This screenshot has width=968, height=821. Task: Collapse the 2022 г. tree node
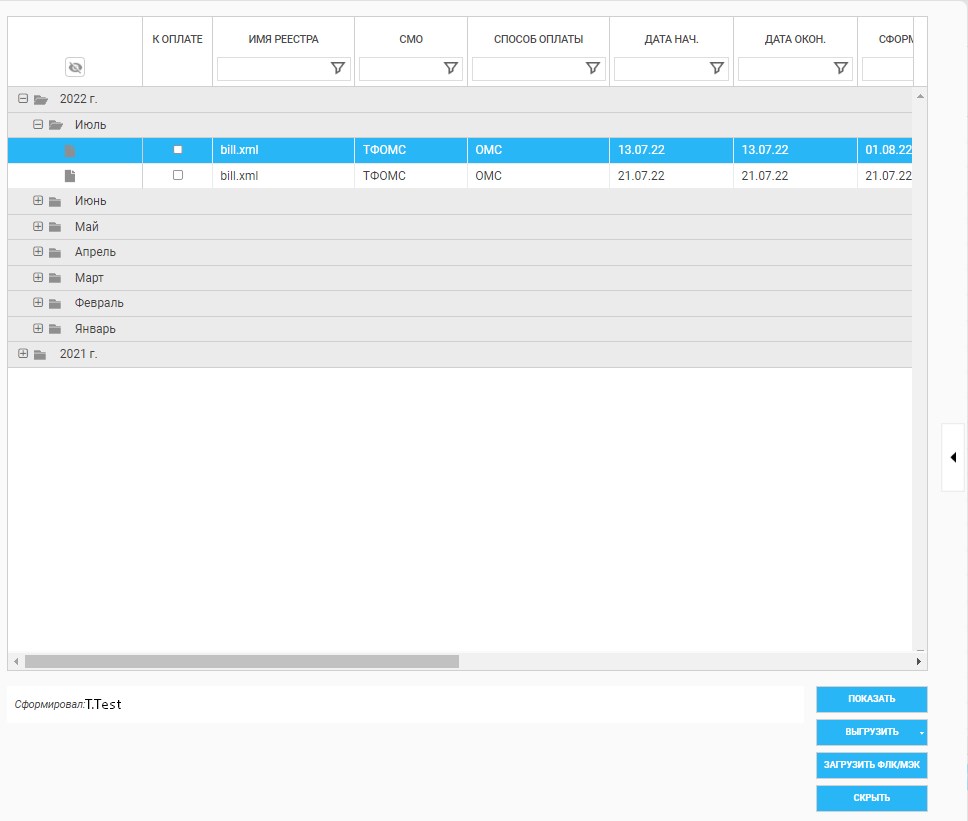(23, 99)
